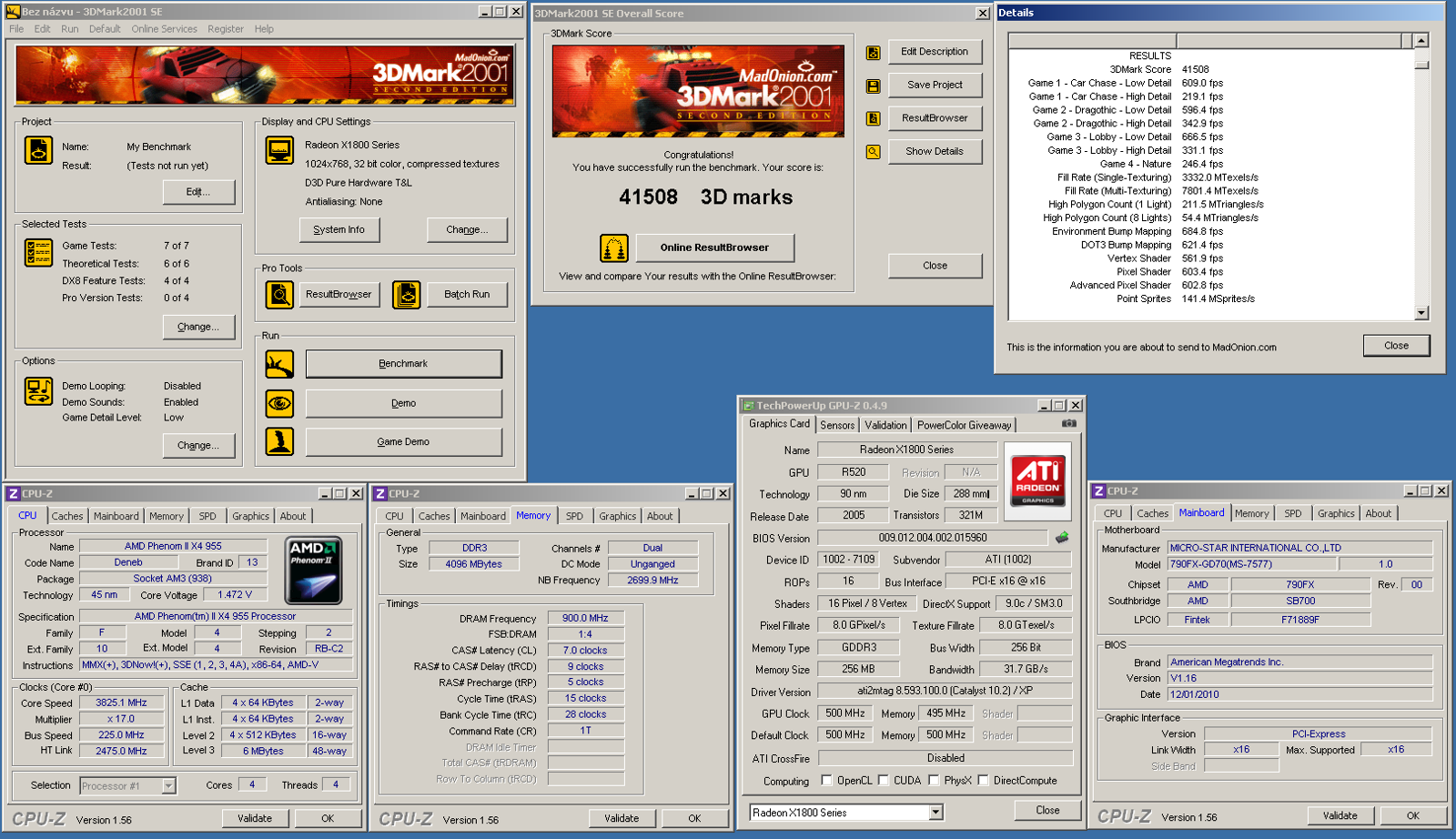The width and height of the screenshot is (1456, 839).
Task: Click Validate in the left CPU-Z window
Action: (x=255, y=818)
